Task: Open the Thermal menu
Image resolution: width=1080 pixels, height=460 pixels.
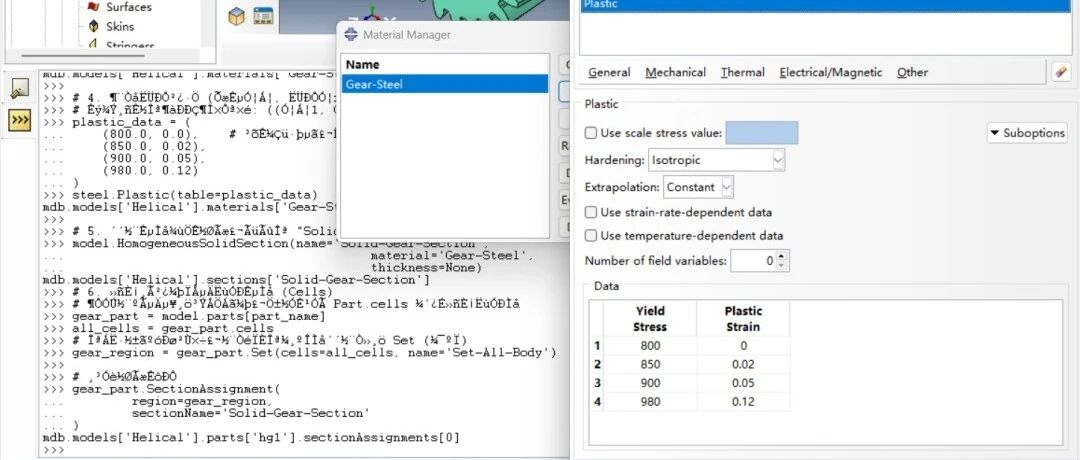Action: coord(742,72)
